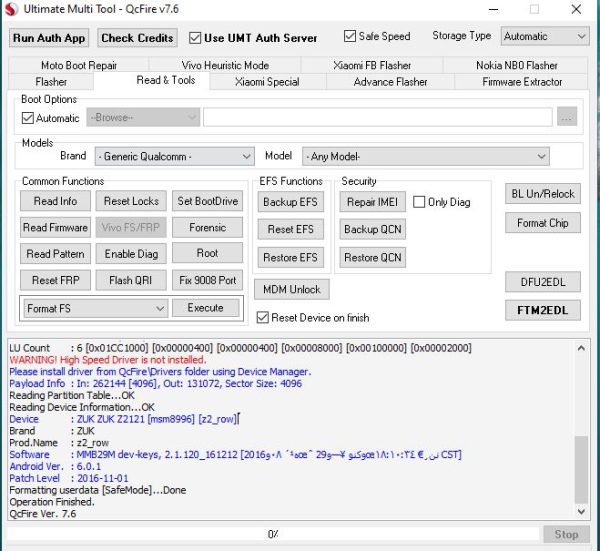Click the ellipsis browse button
Screen dimensions: 600x551
(x=567, y=117)
